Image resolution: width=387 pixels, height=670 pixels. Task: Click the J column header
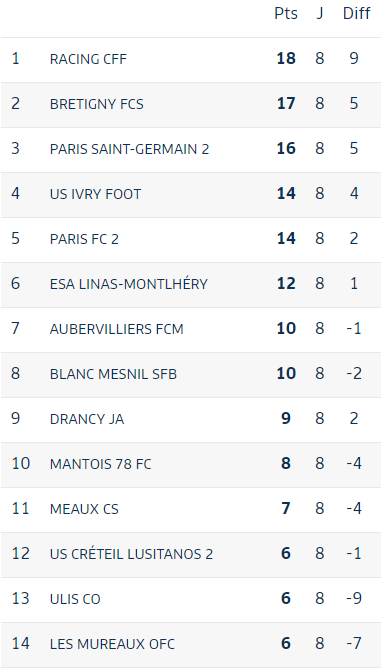tap(320, 14)
